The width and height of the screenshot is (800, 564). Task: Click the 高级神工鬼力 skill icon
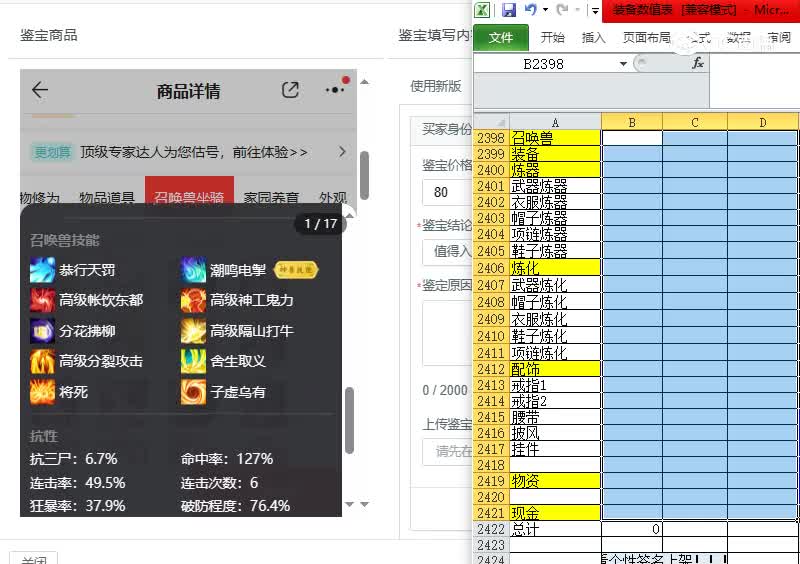click(x=193, y=300)
